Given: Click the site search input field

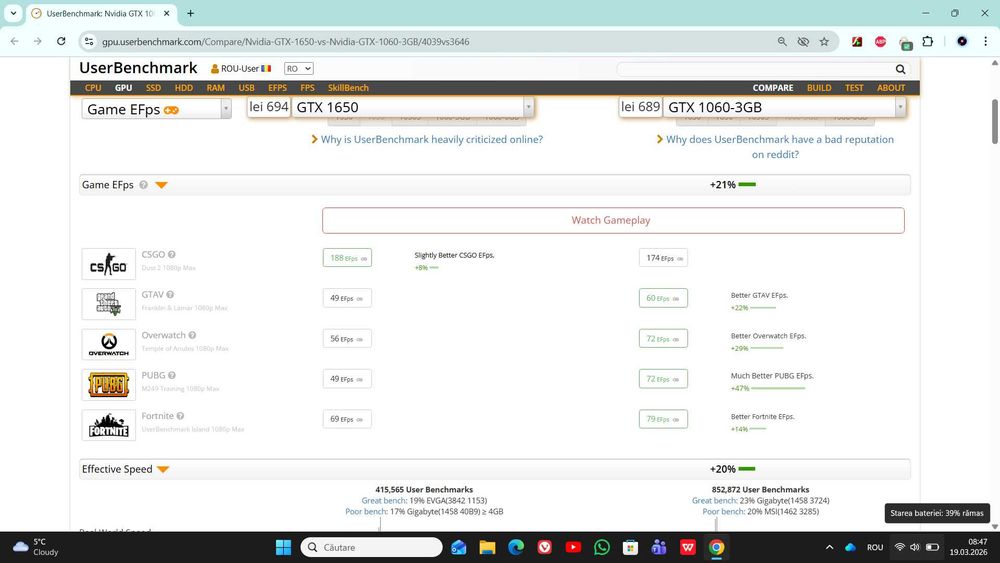Looking at the screenshot, I should point(754,69).
